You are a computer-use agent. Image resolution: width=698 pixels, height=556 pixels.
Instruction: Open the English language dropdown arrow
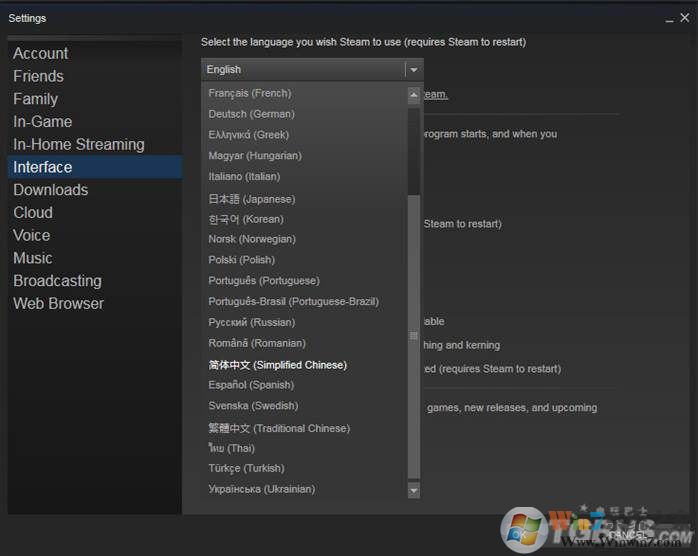click(413, 70)
